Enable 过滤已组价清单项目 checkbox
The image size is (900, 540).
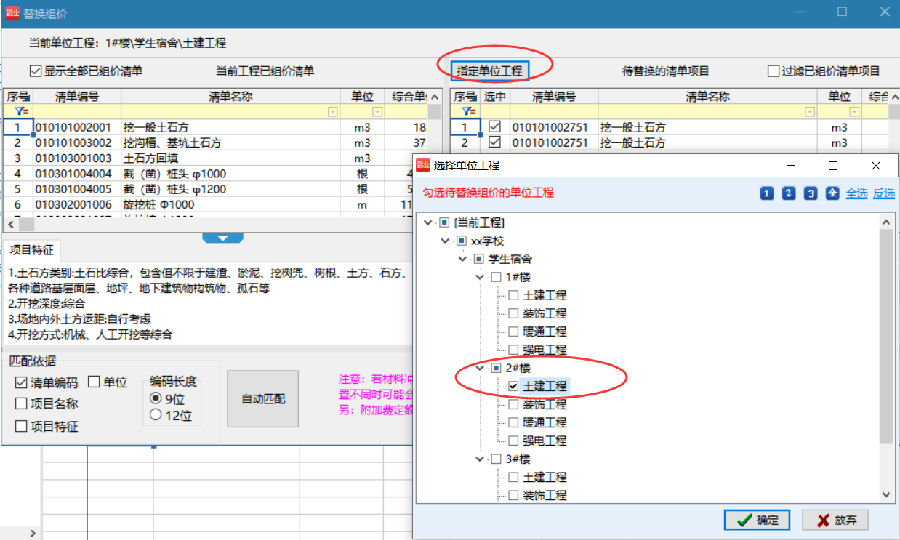coord(773,71)
